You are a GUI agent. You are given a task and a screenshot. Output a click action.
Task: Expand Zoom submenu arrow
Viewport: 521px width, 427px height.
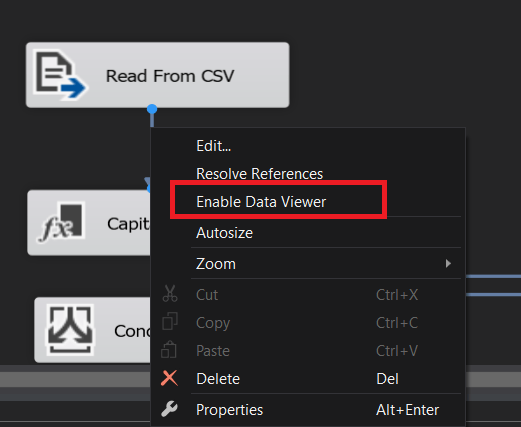(x=448, y=264)
